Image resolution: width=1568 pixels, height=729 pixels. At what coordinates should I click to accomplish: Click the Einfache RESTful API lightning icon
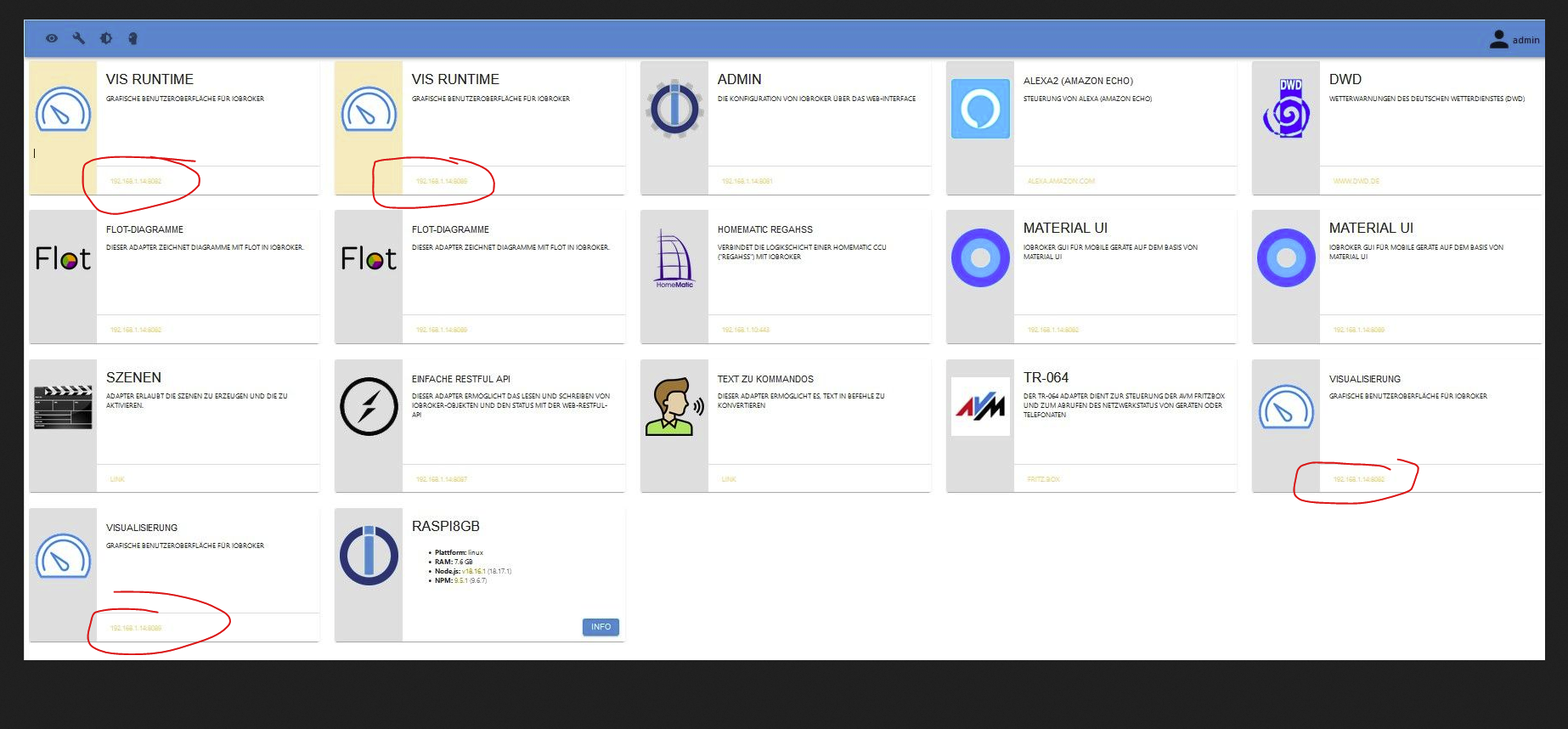(369, 407)
